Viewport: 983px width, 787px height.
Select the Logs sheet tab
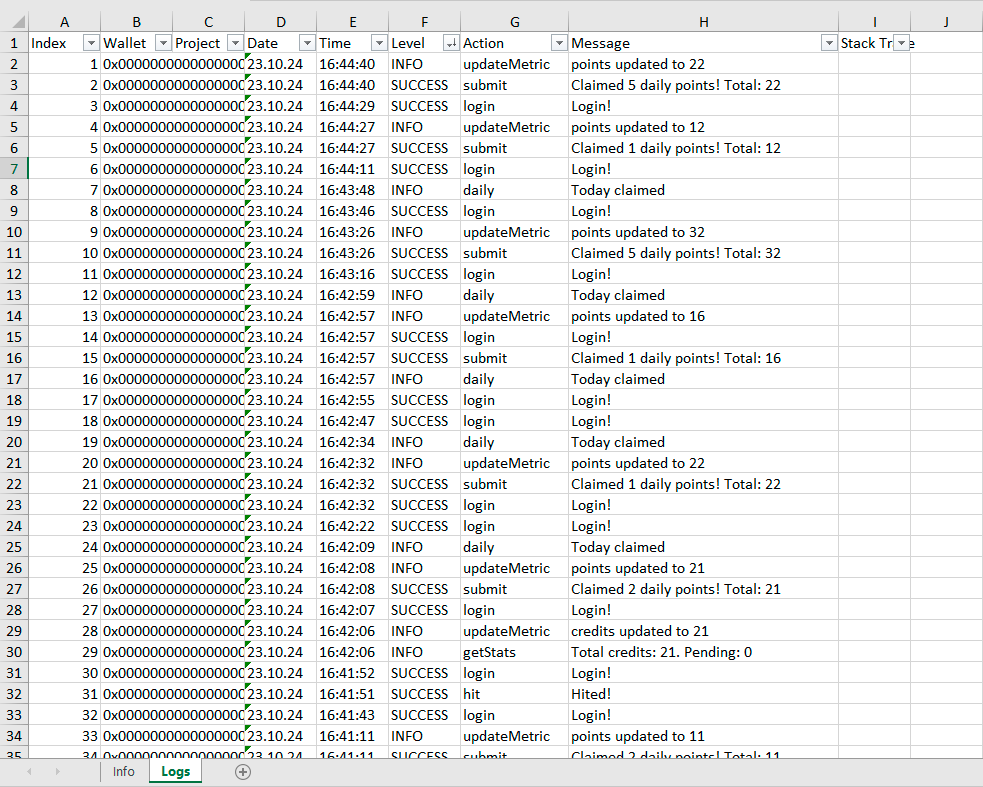pos(176,771)
